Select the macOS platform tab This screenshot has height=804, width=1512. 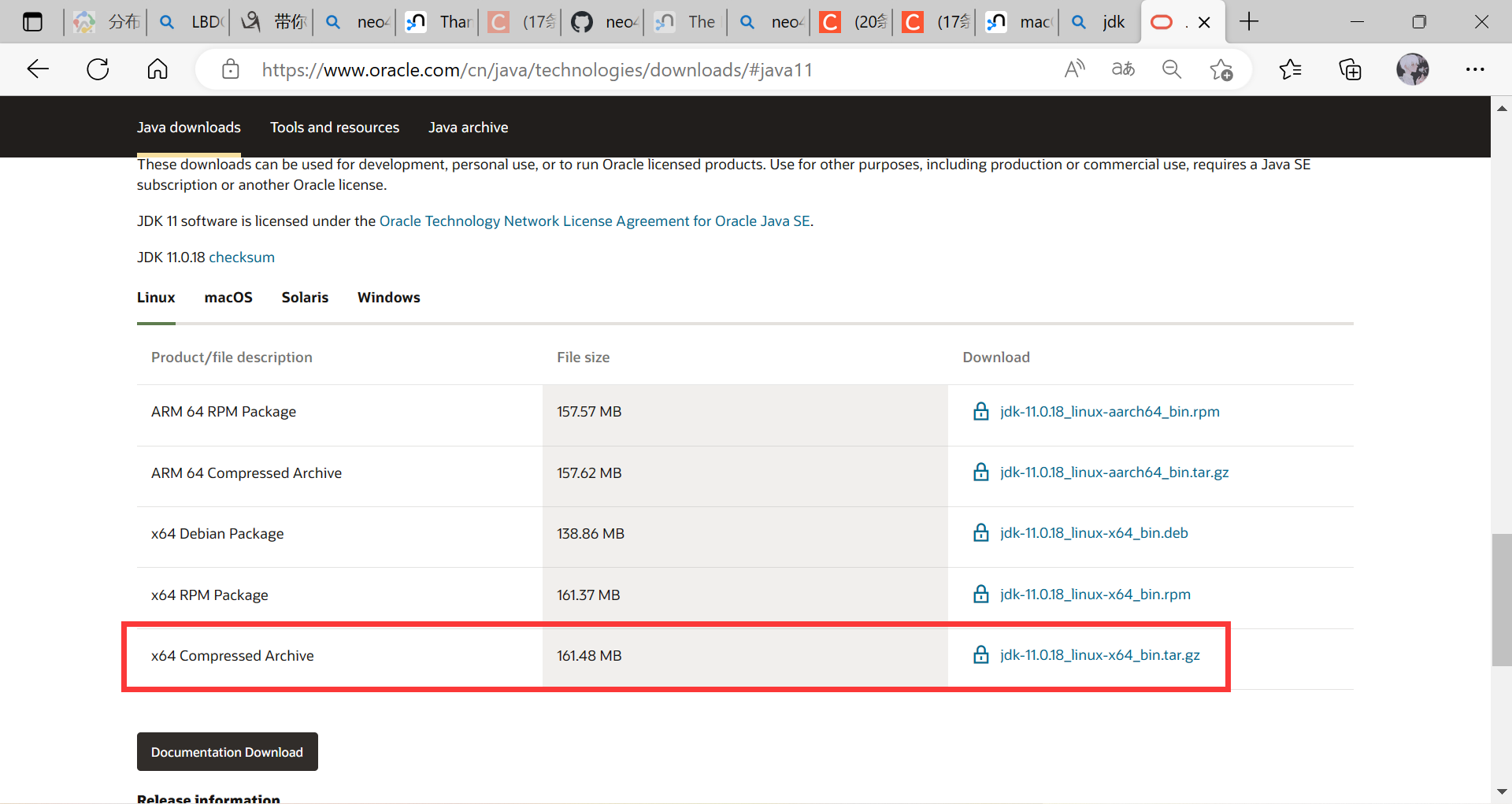tap(228, 298)
